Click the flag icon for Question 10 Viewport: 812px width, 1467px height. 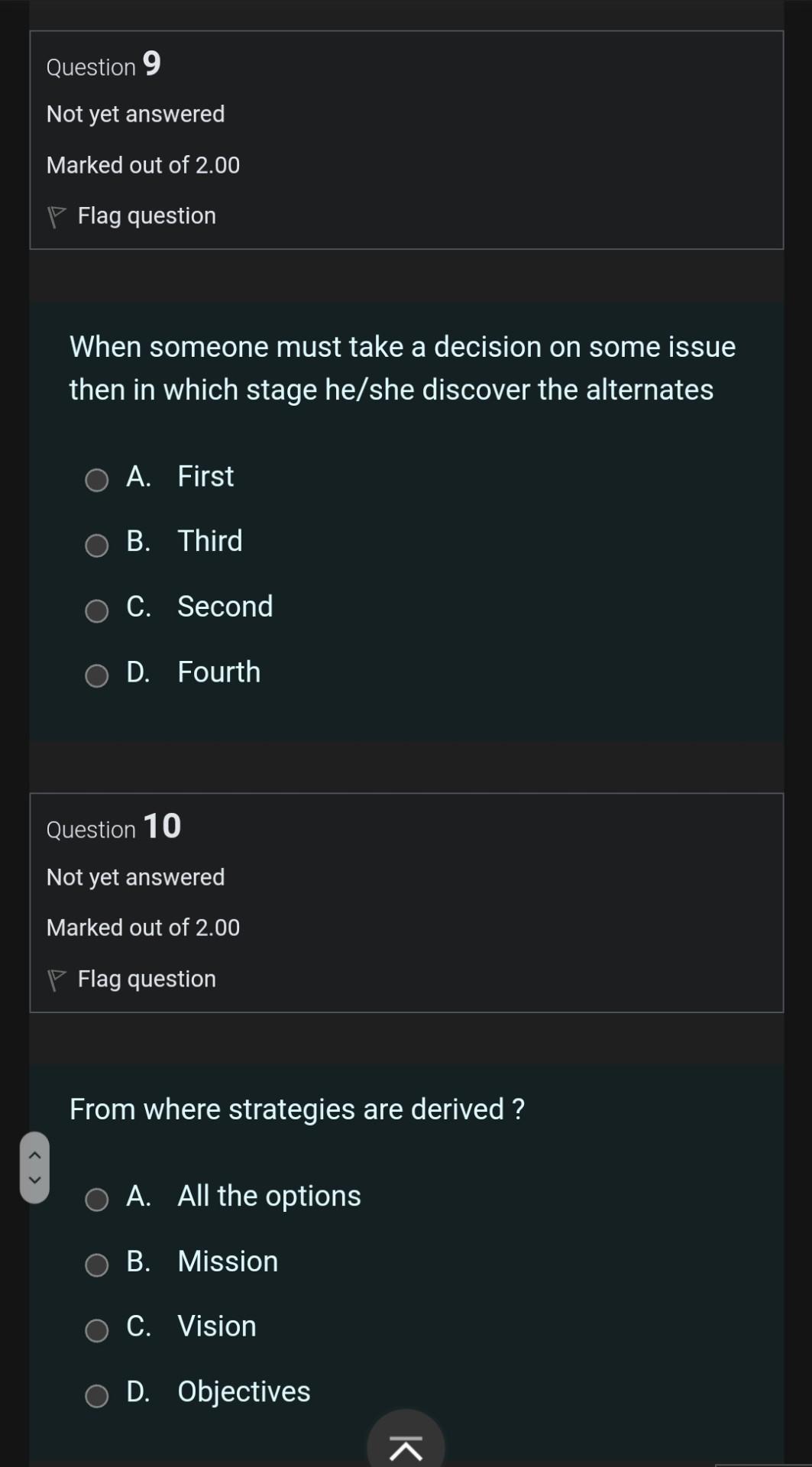57,979
